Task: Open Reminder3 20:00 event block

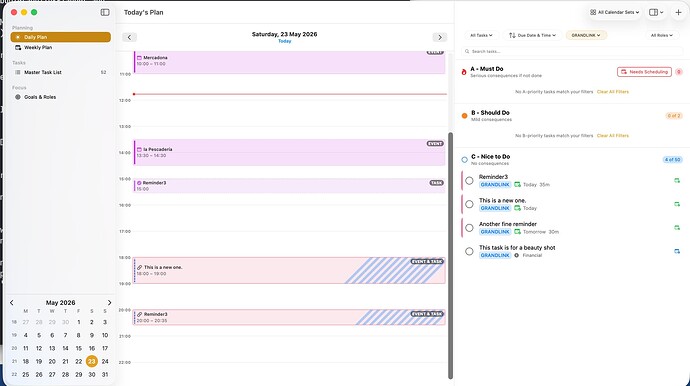Action: click(289, 317)
